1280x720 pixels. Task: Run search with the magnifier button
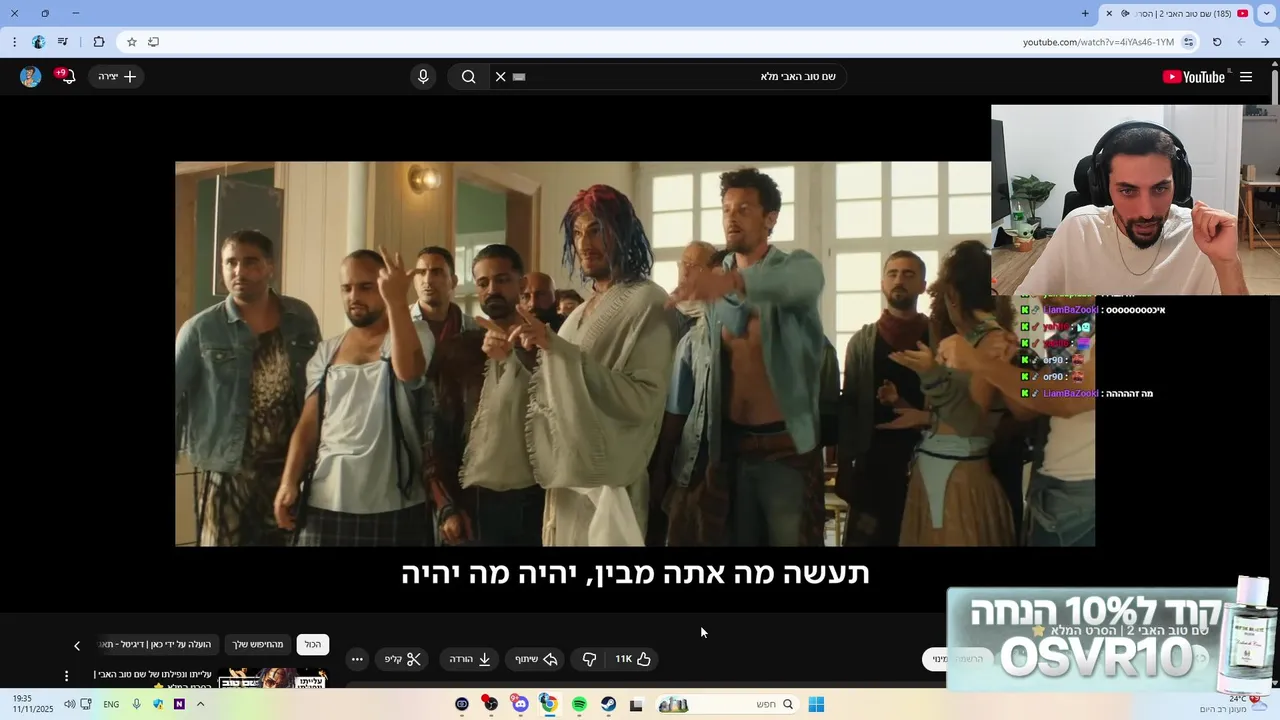click(468, 77)
